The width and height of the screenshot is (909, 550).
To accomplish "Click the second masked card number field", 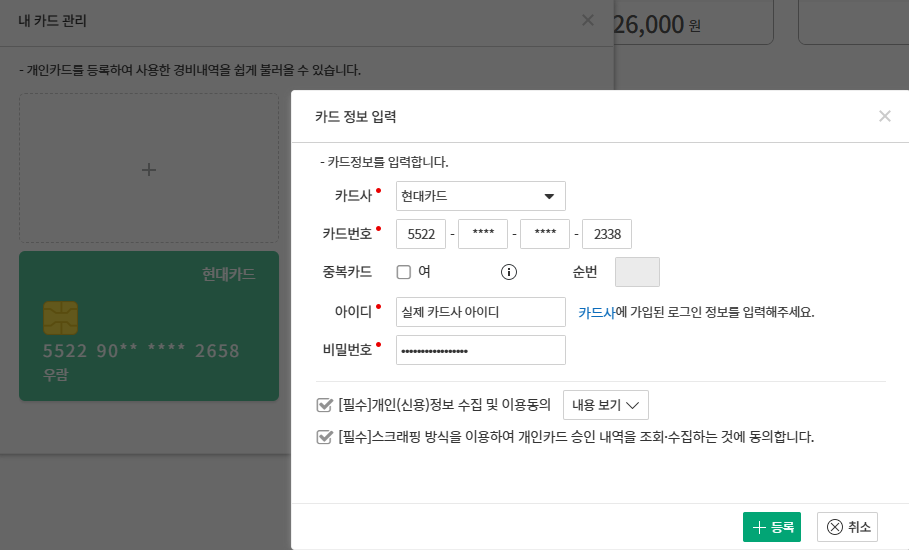I will click(x=483, y=234).
